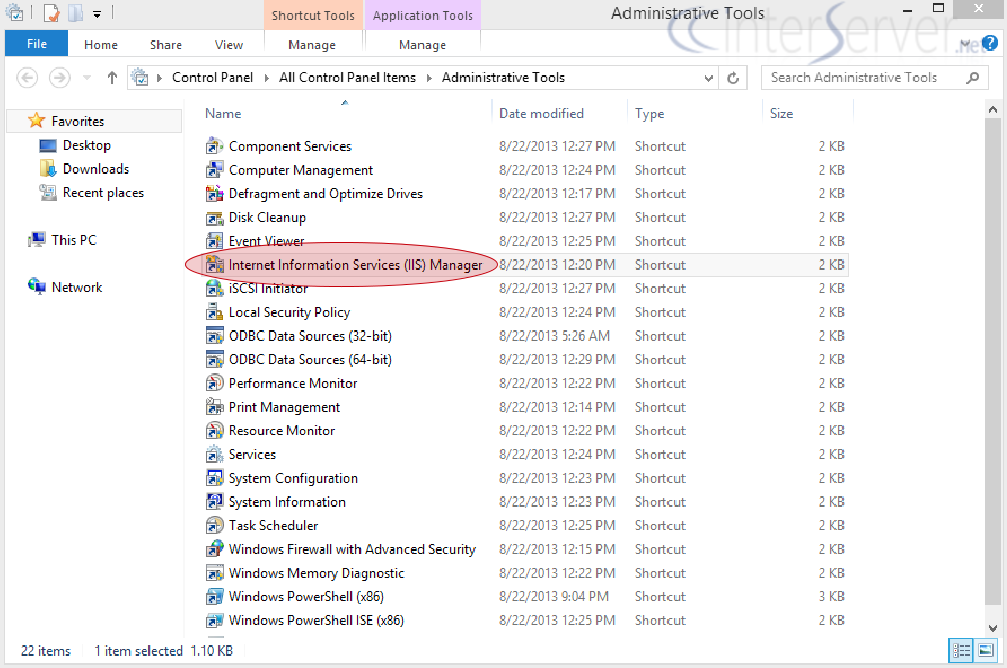The width and height of the screenshot is (1007, 668).
Task: Open the File menu
Action: 37,44
